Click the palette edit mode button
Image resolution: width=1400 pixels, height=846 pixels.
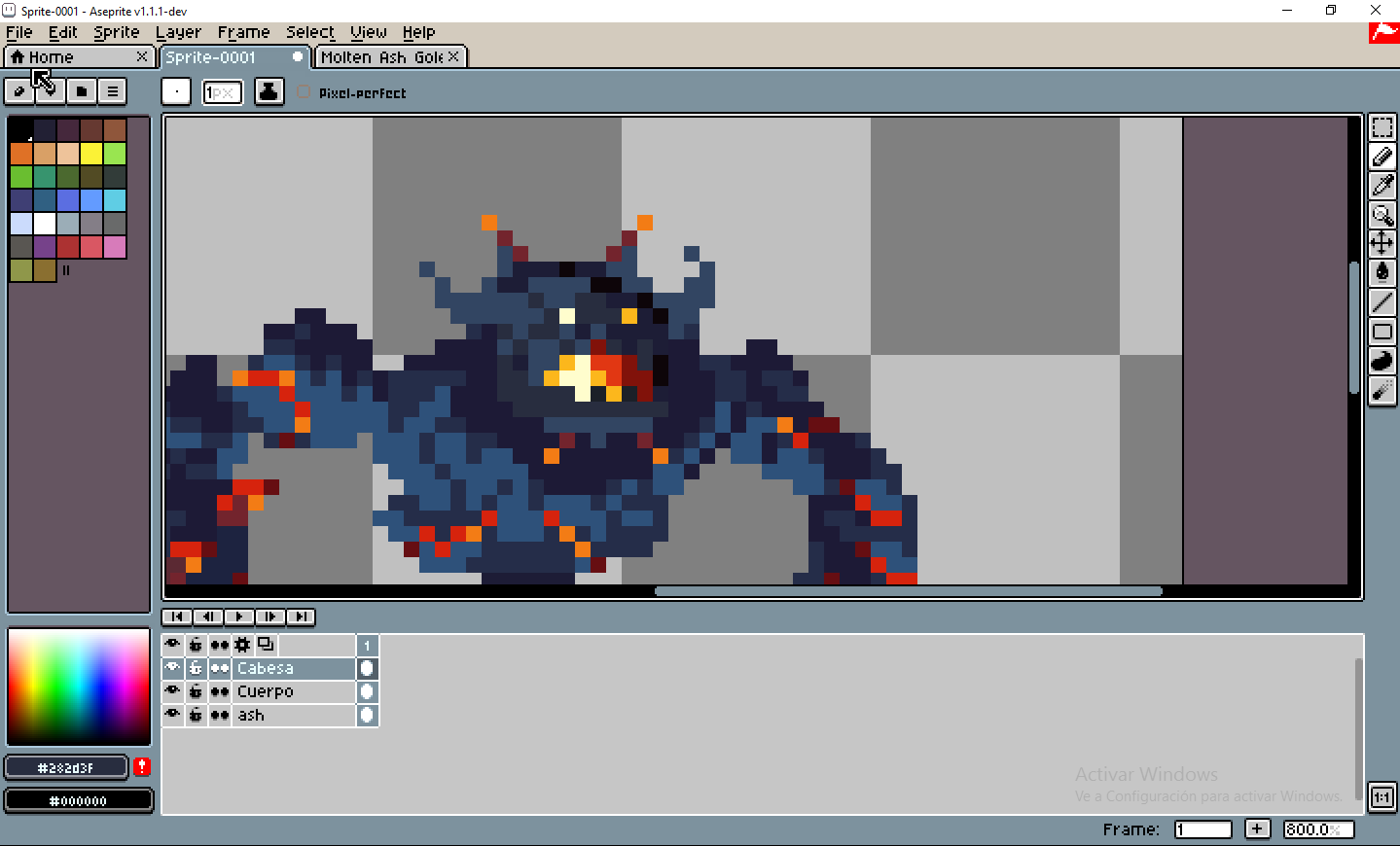18,91
